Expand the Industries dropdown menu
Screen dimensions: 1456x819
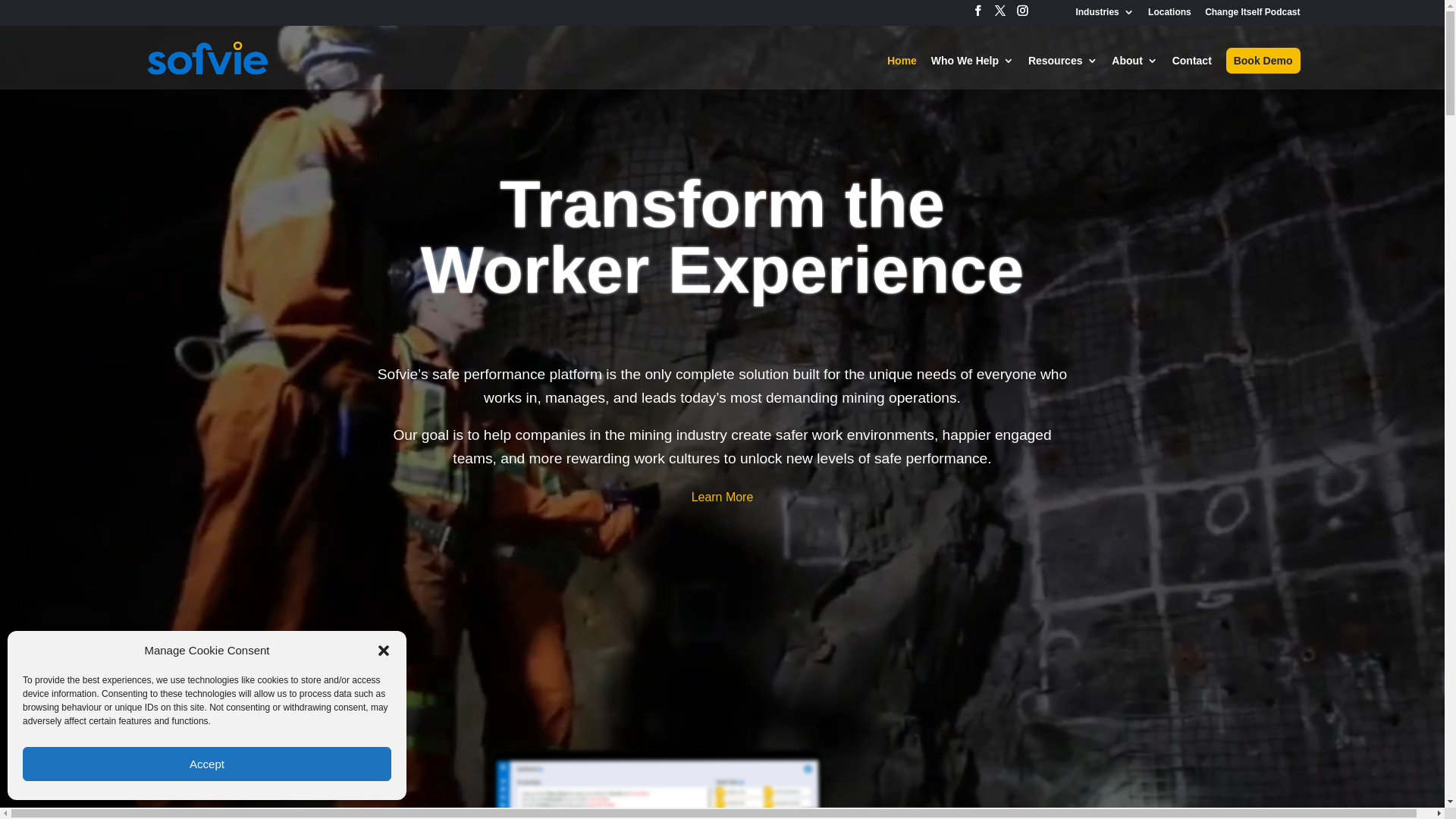tap(1103, 12)
